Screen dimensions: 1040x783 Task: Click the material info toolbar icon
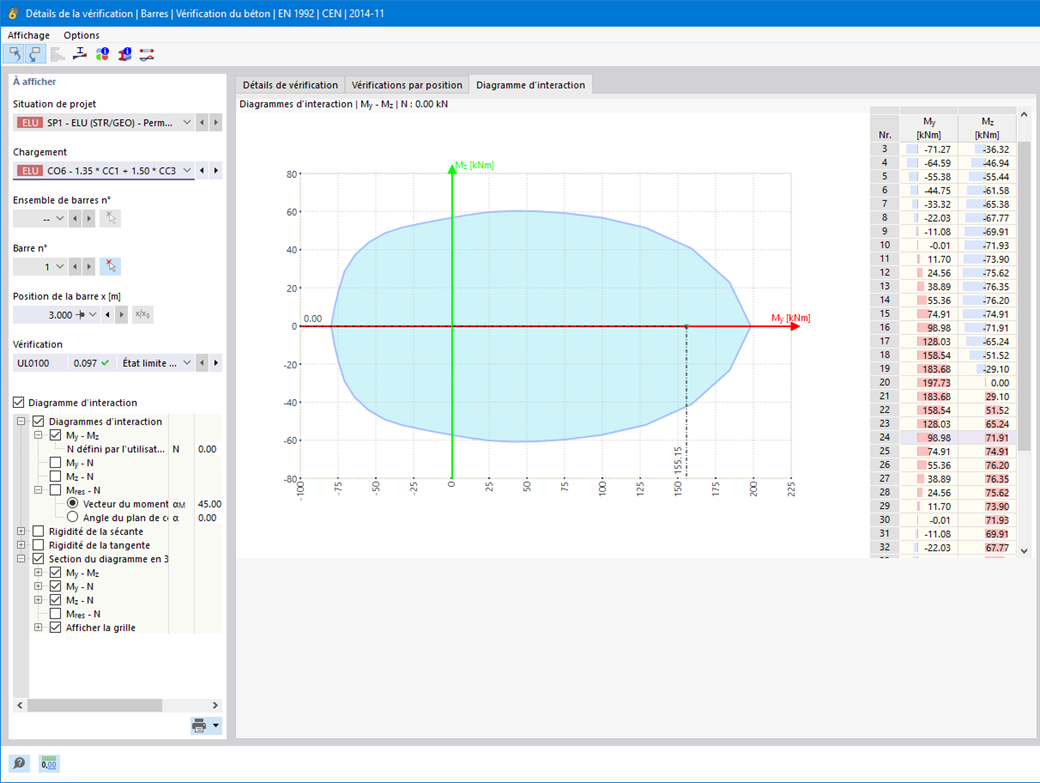pyautogui.click(x=102, y=54)
